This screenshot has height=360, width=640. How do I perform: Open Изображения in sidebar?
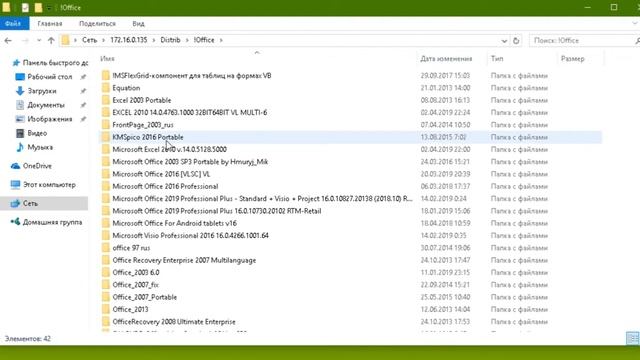49,119
